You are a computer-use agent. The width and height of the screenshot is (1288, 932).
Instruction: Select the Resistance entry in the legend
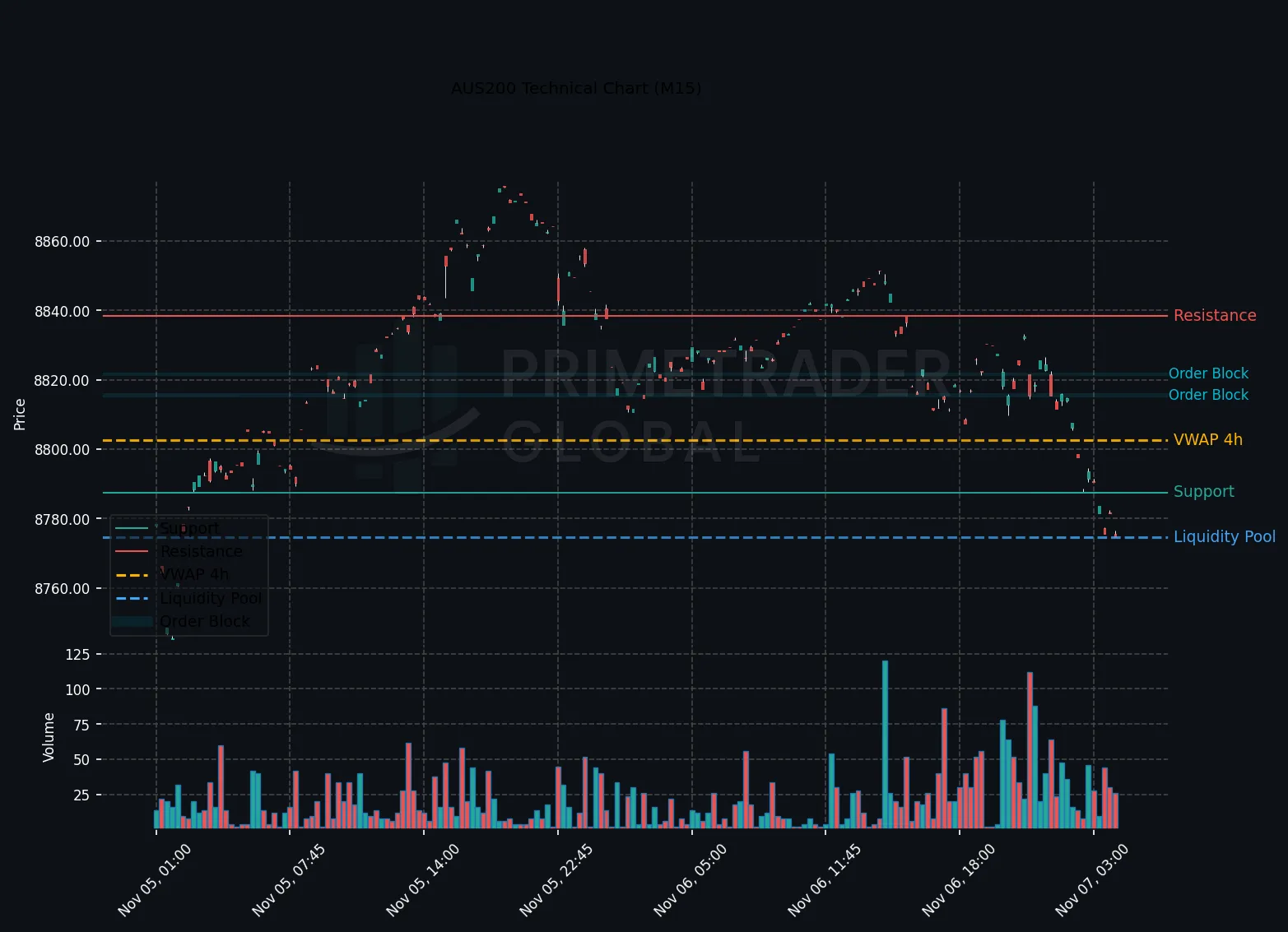201,551
